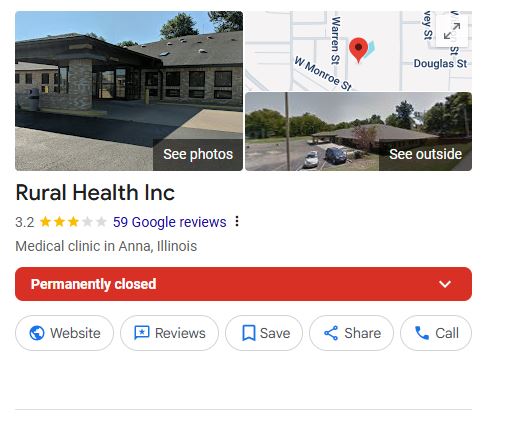Open the clinic building entrance photo
This screenshot has height=423, width=529.
coord(129,91)
